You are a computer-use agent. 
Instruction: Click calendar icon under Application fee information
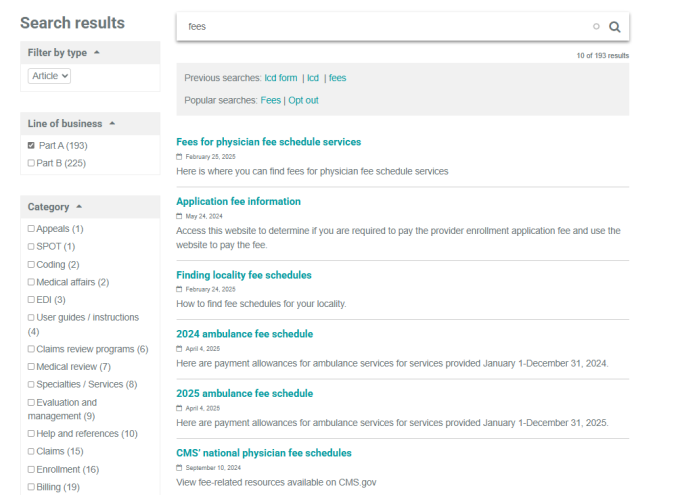click(x=179, y=216)
